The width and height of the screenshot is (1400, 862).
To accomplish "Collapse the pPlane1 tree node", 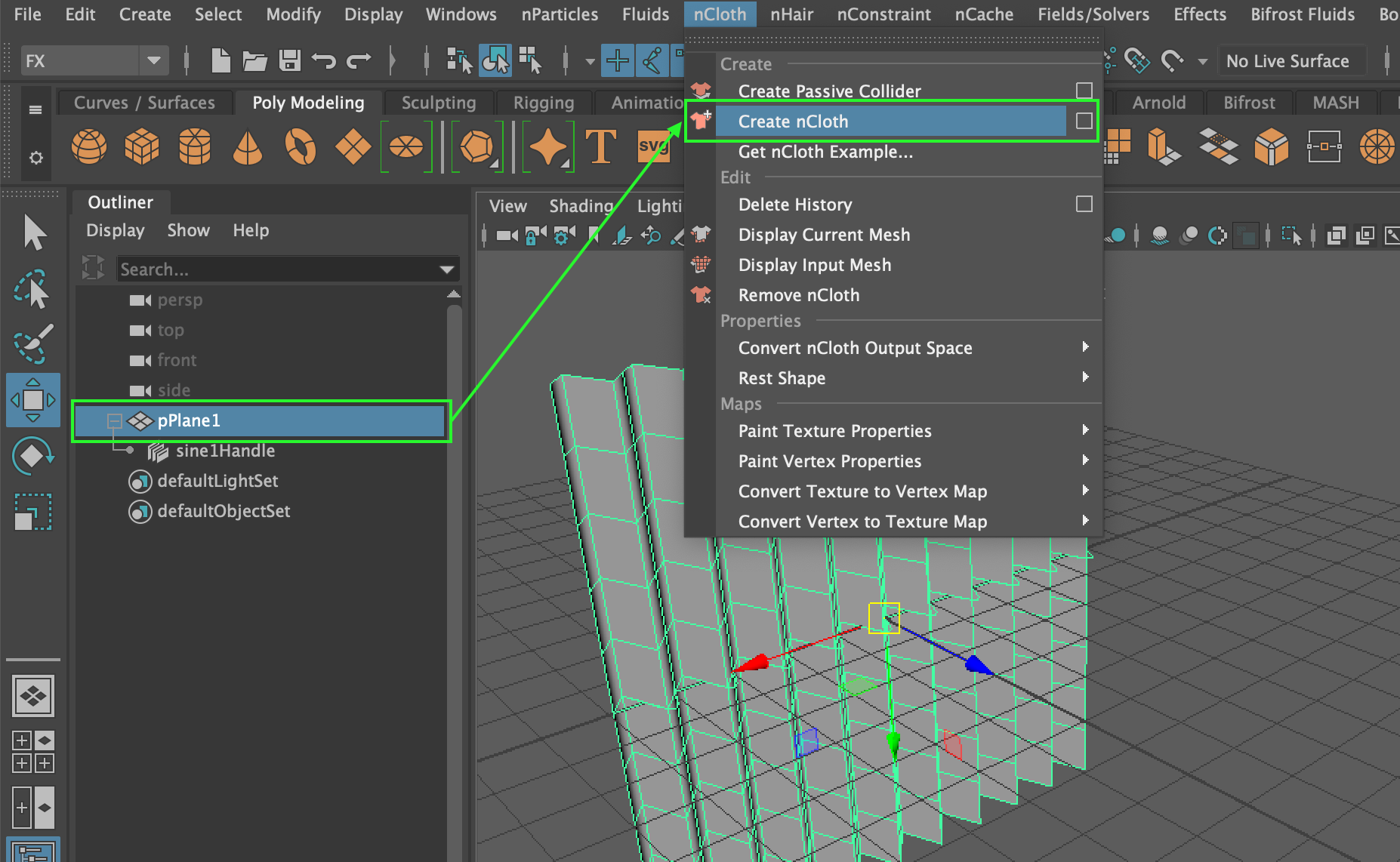I will click(114, 420).
